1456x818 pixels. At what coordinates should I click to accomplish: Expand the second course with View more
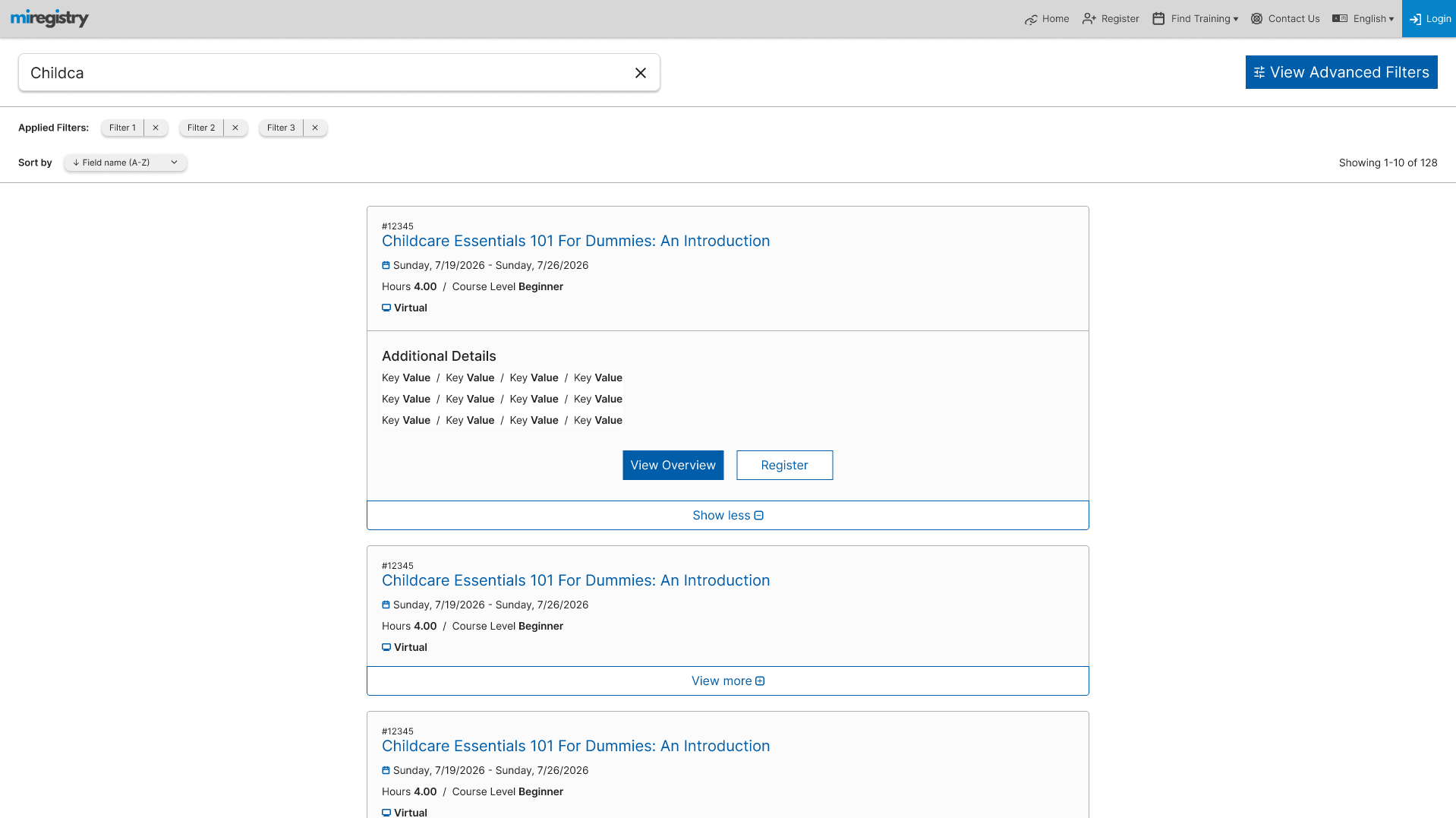[726, 681]
